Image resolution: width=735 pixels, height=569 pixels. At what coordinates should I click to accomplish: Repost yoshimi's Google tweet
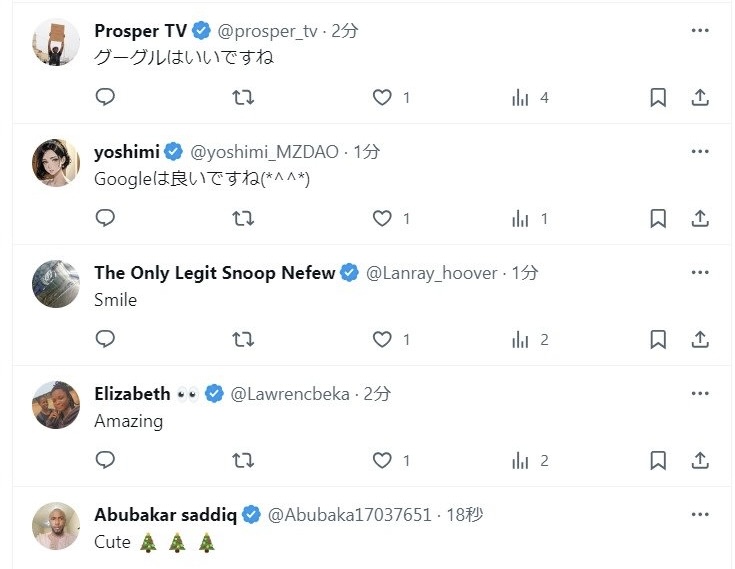coord(243,218)
